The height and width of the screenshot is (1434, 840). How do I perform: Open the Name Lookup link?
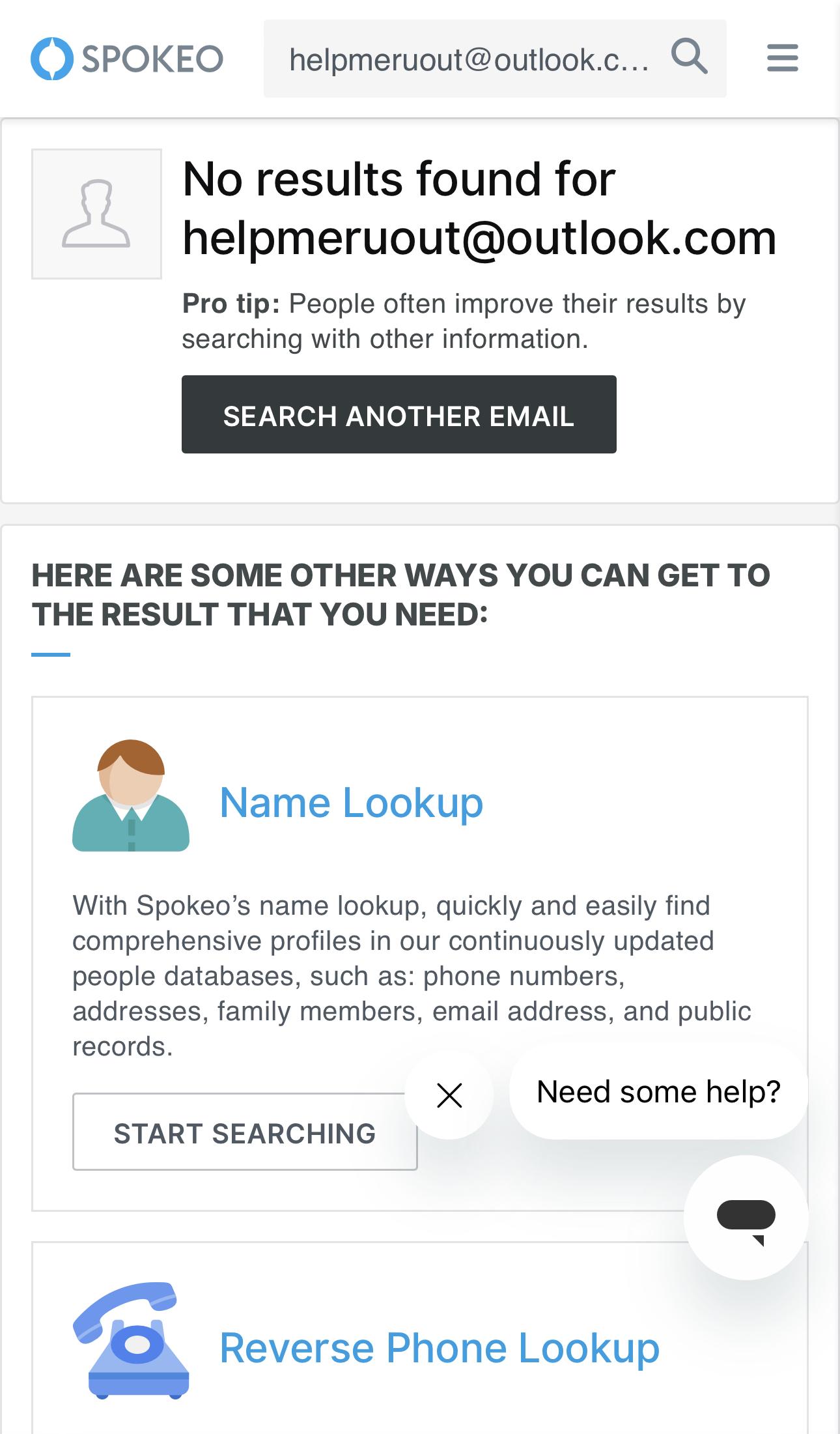click(x=352, y=802)
